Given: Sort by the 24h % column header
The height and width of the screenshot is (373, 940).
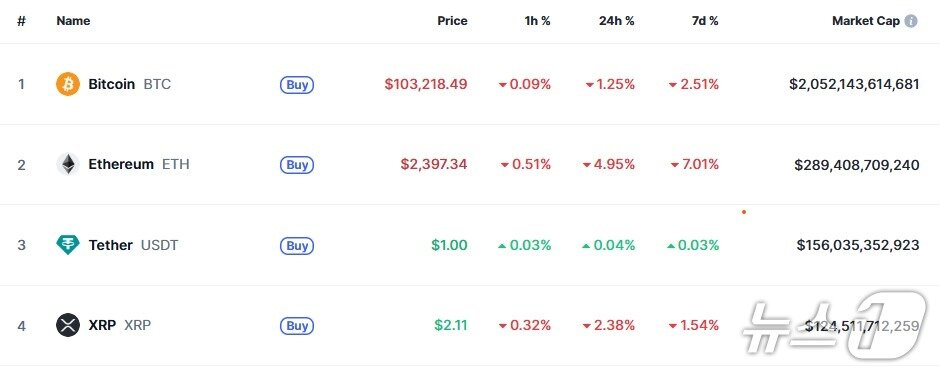Looking at the screenshot, I should tap(616, 20).
